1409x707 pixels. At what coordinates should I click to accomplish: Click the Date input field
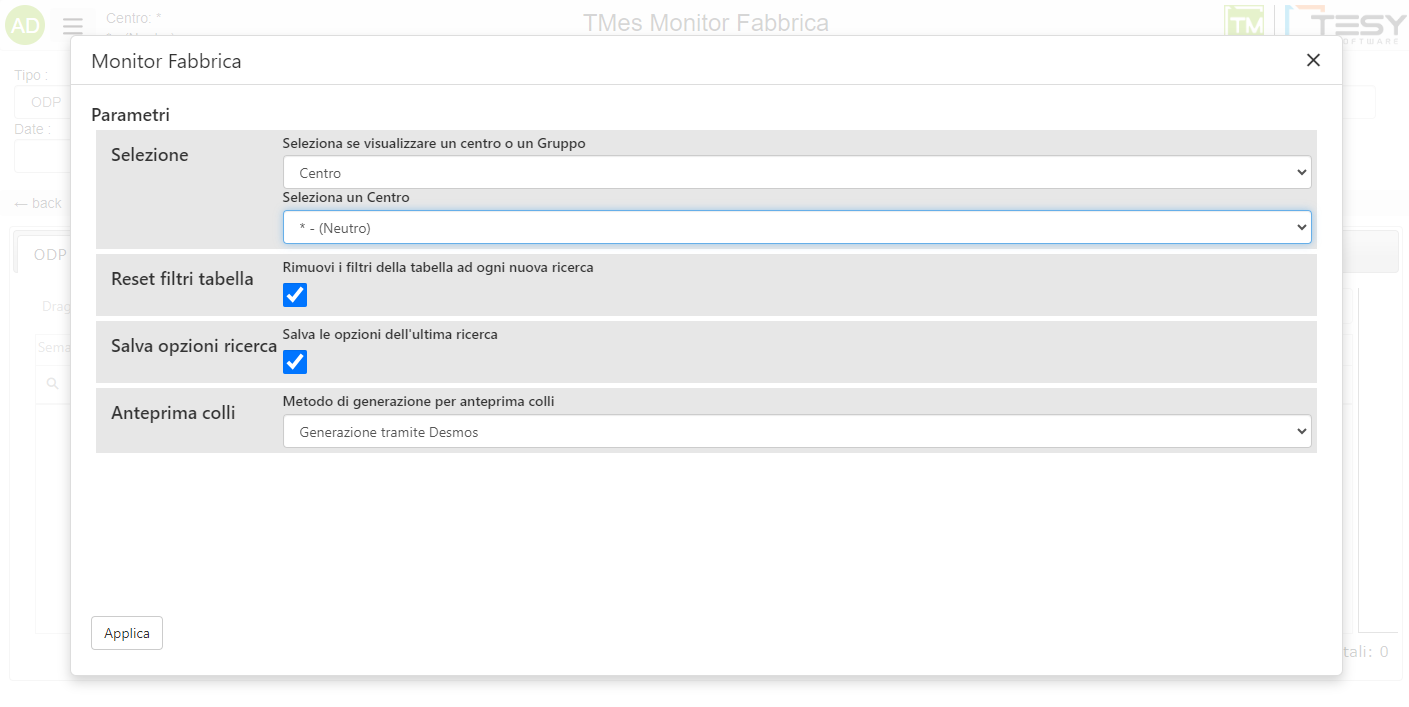(42, 156)
